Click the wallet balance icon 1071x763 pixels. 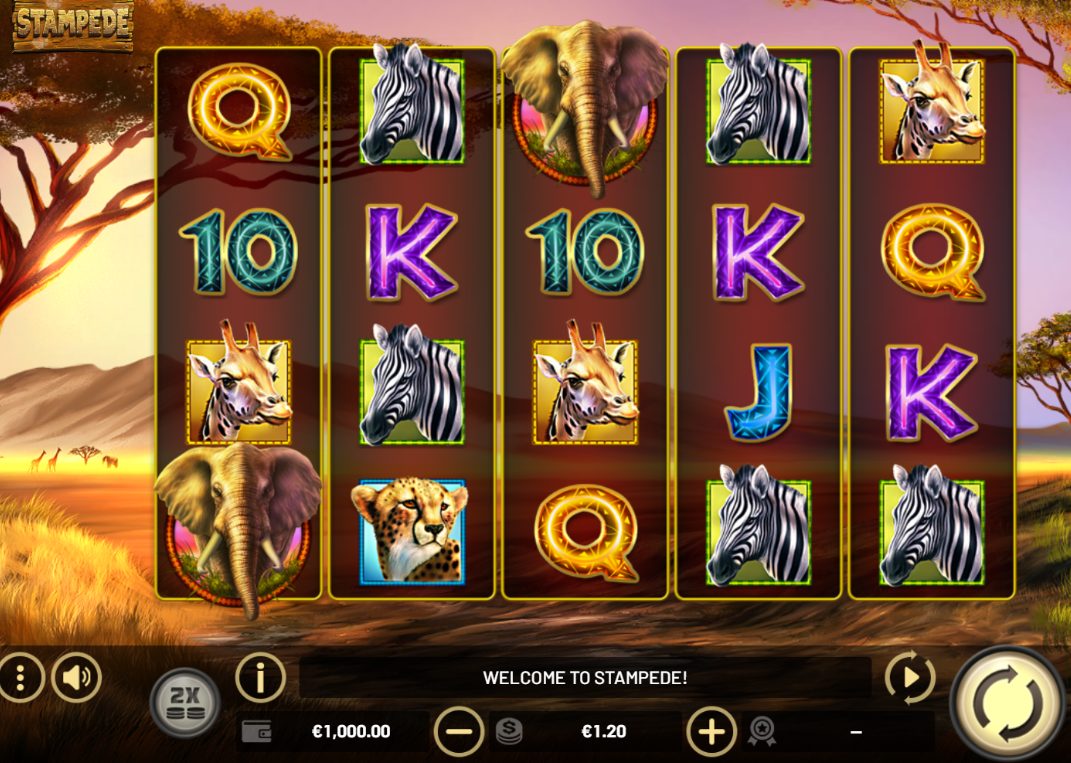[257, 732]
